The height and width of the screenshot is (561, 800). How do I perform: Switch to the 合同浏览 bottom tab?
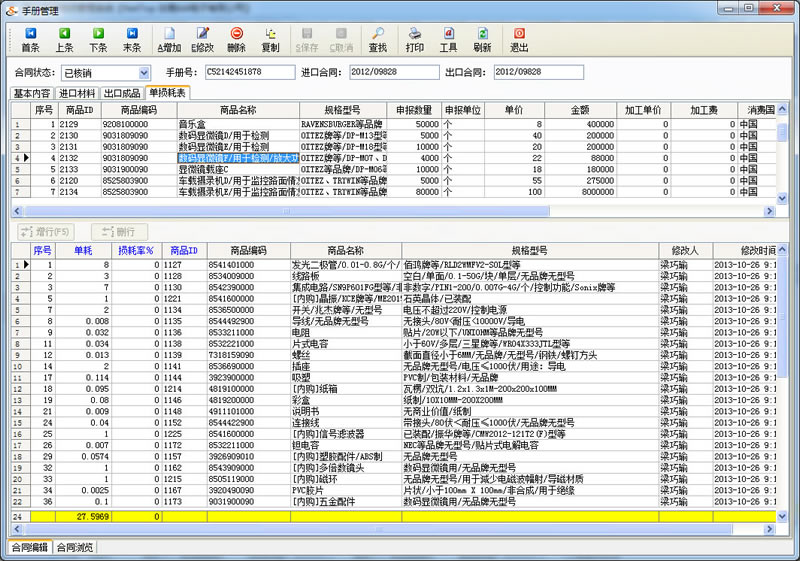75,547
